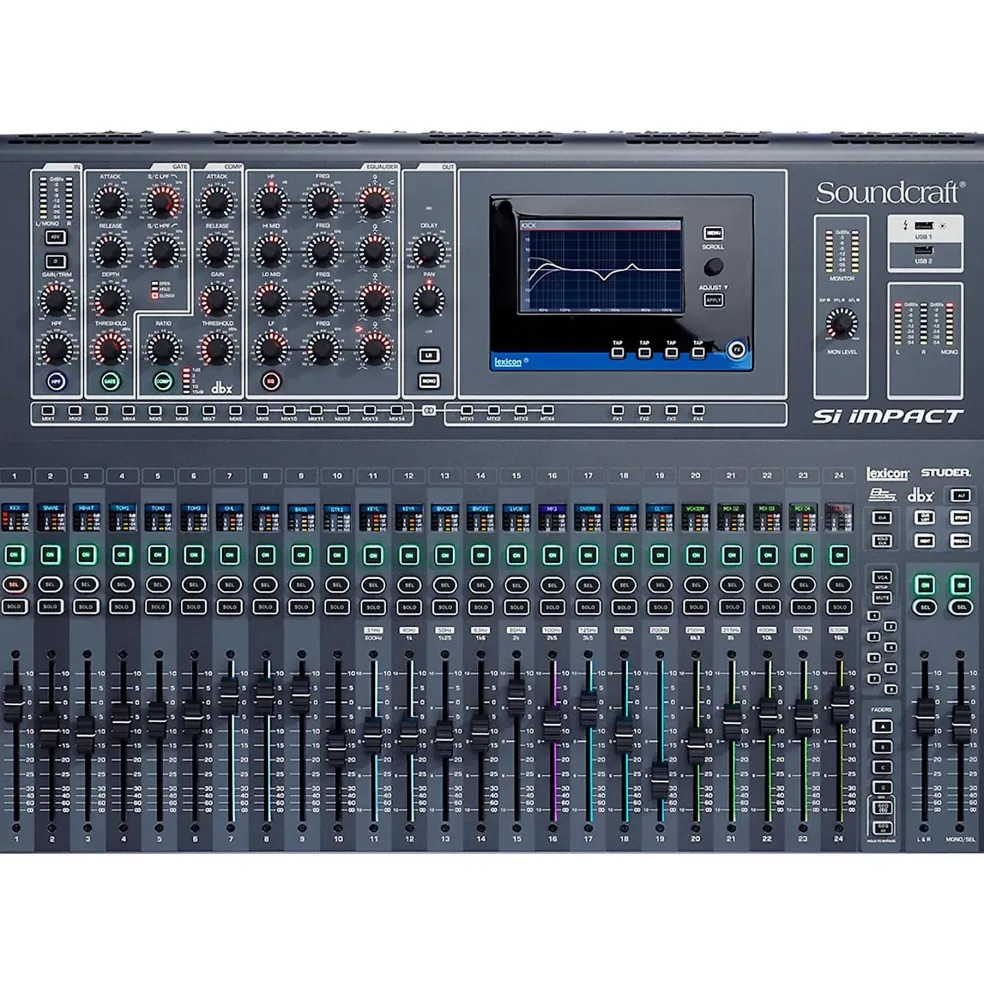Click the L&R master fader cap

[924, 719]
